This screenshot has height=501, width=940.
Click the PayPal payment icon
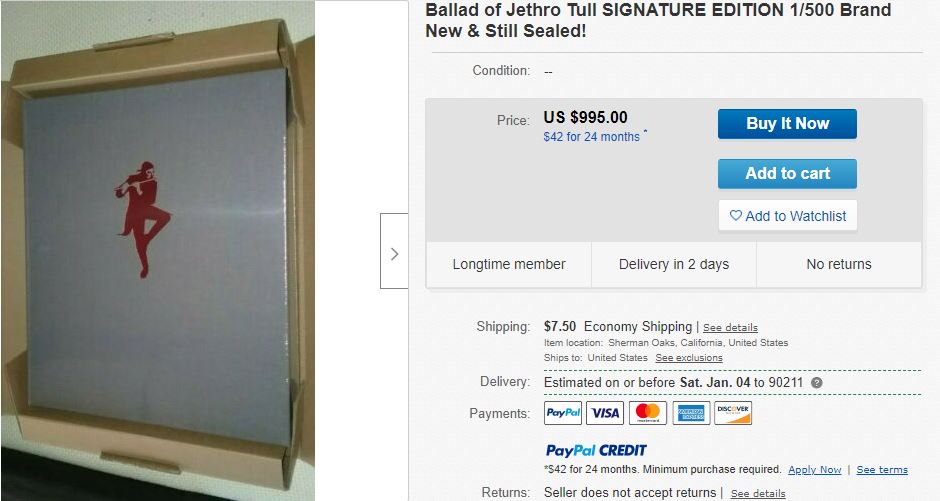[x=562, y=413]
